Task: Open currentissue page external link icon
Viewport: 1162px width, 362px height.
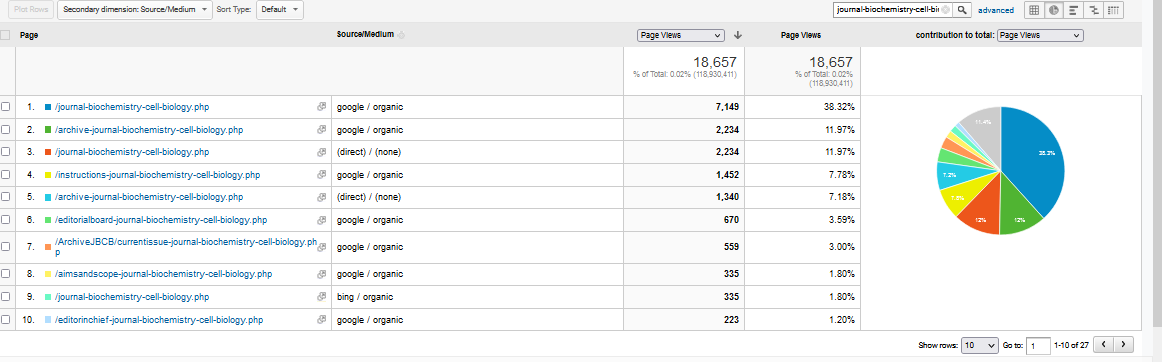Action: [322, 247]
